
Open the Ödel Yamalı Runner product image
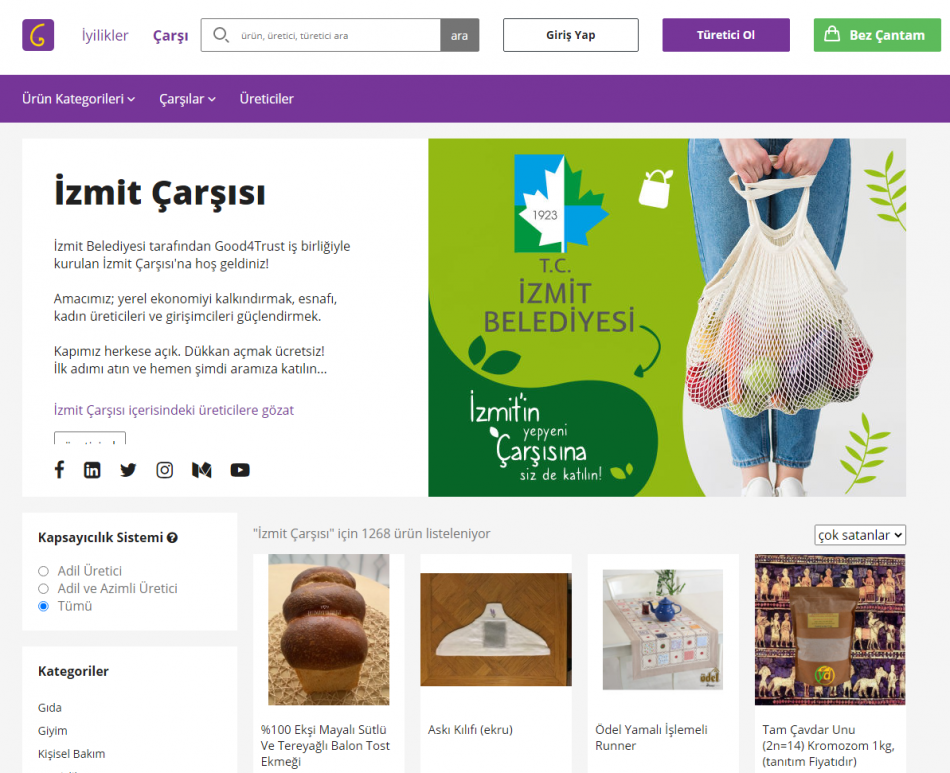tap(663, 629)
